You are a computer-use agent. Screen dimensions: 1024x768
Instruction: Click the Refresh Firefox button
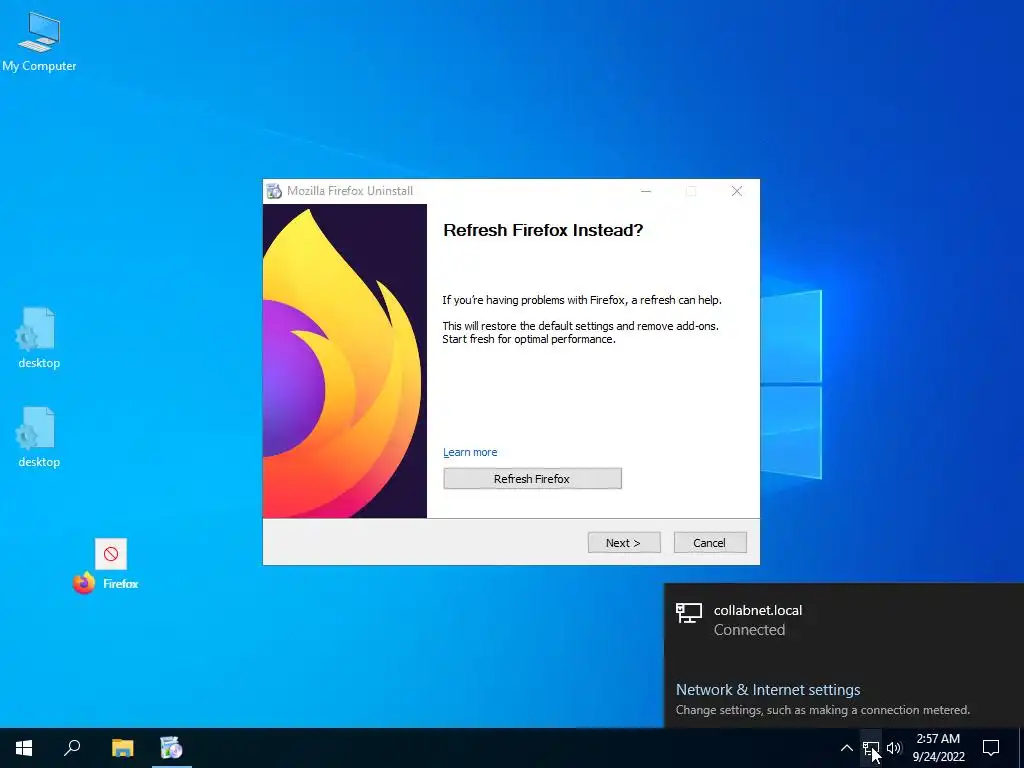[532, 479]
